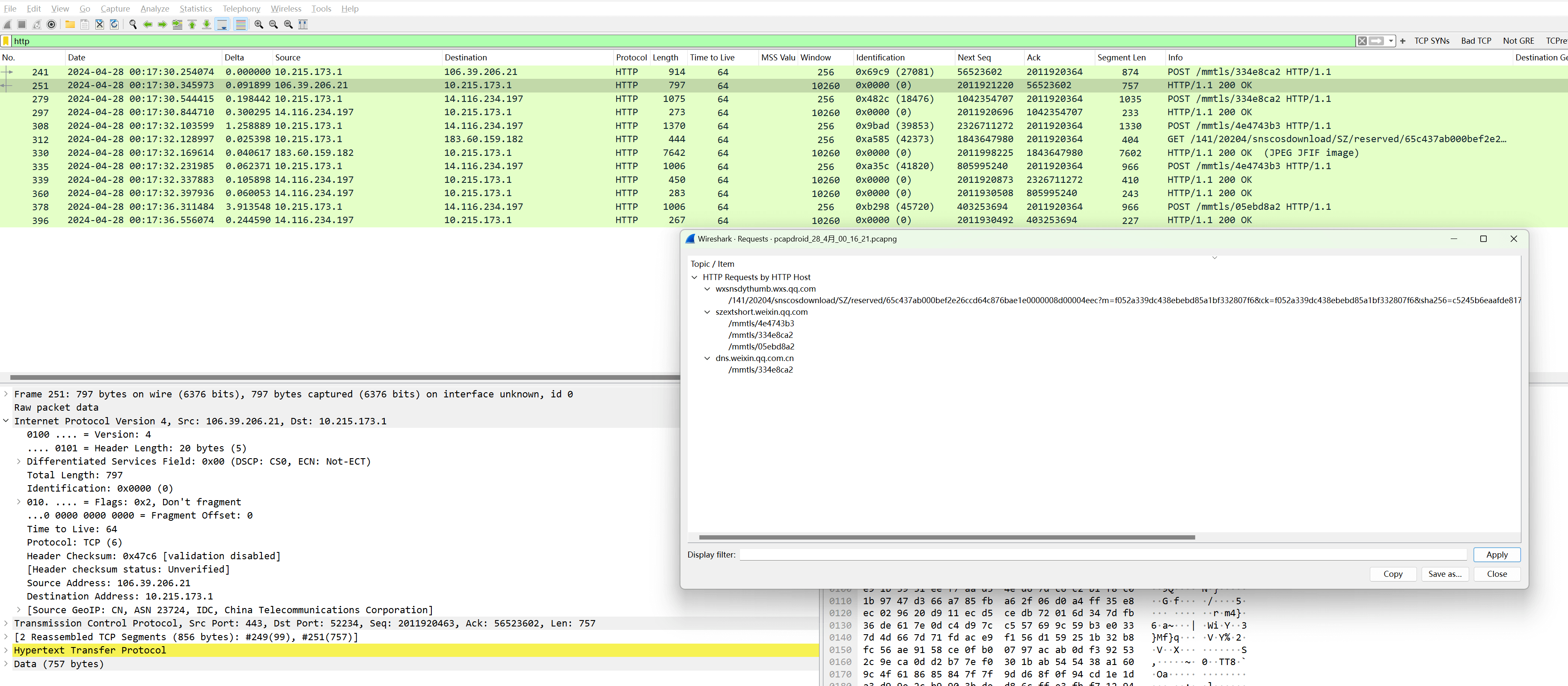This screenshot has width=1568, height=686.
Task: Click the go to first packet icon
Action: pos(192,24)
